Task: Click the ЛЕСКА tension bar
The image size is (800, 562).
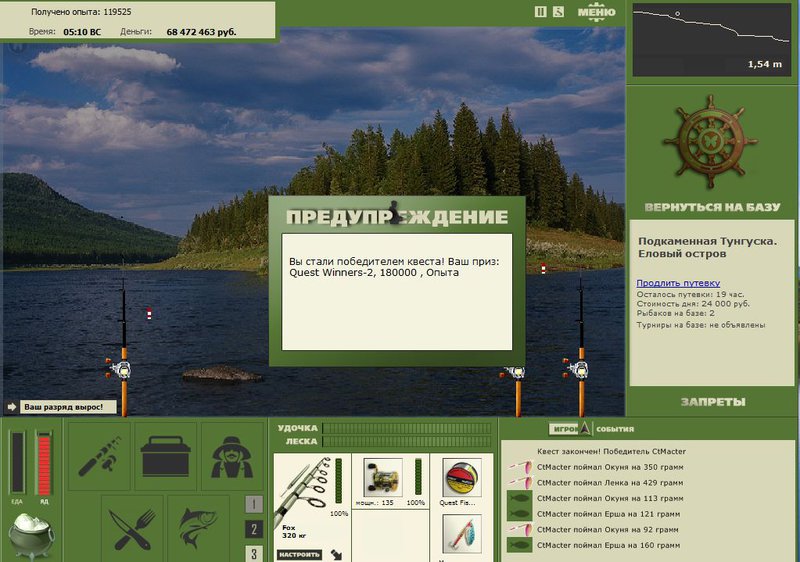Action: click(x=407, y=441)
